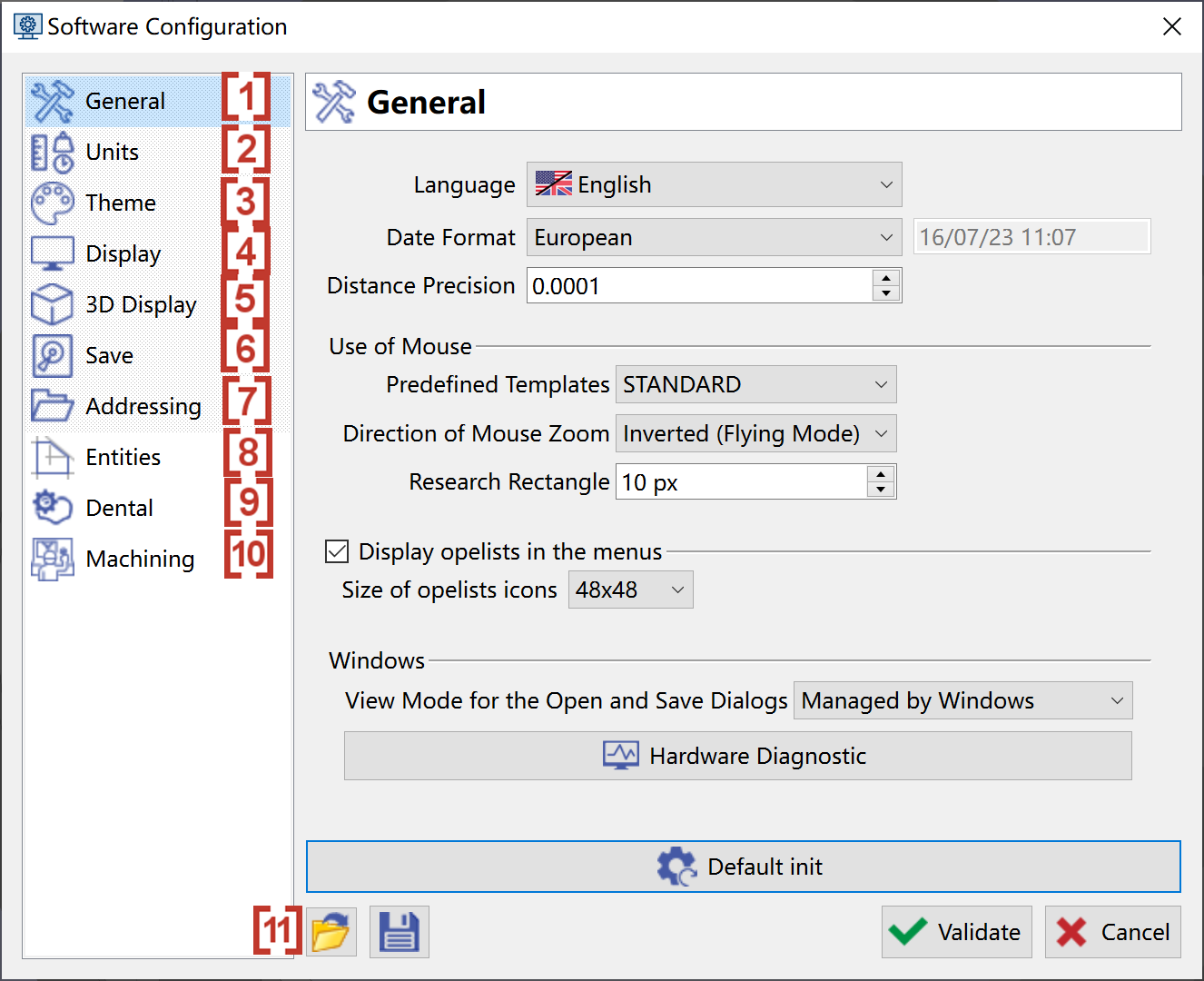This screenshot has width=1204, height=981.
Task: Click the open configuration folder icon
Action: 331,932
